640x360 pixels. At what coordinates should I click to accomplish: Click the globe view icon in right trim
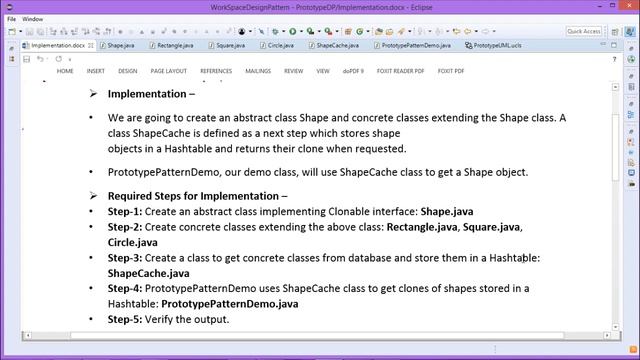pos(631,60)
